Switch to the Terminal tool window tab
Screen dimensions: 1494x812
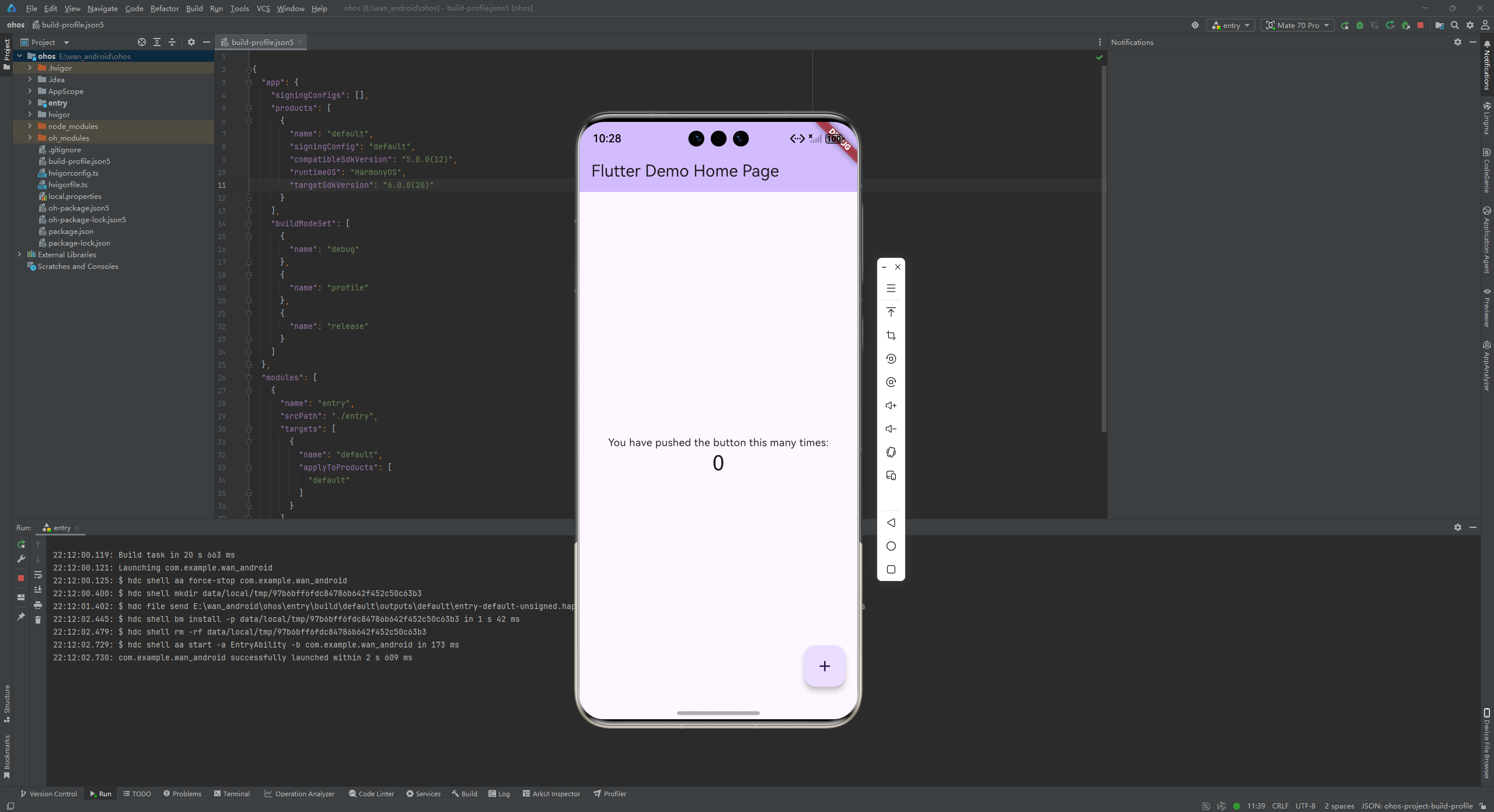coord(232,793)
